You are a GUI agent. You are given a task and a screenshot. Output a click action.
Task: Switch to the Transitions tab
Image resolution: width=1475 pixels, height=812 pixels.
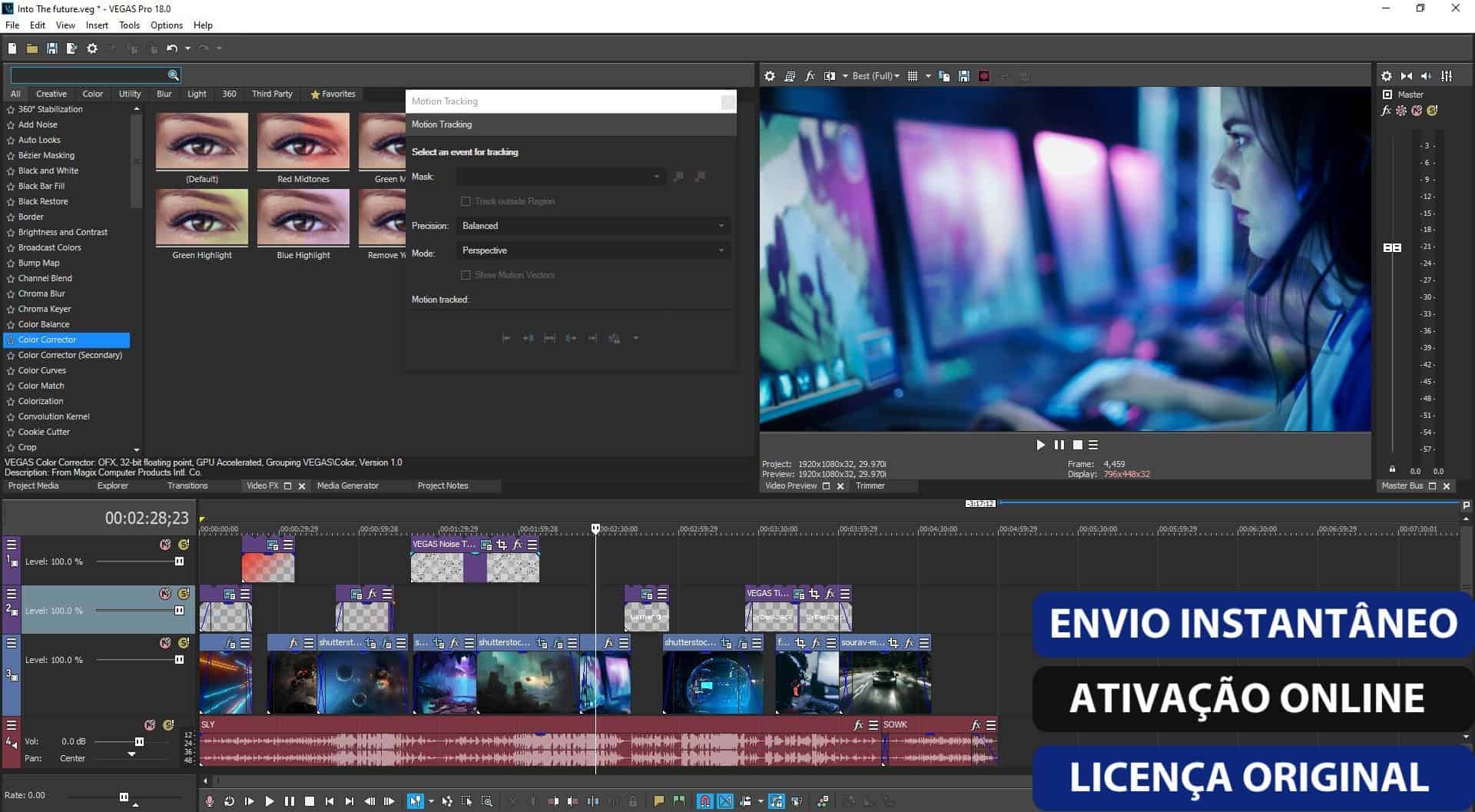pos(187,486)
